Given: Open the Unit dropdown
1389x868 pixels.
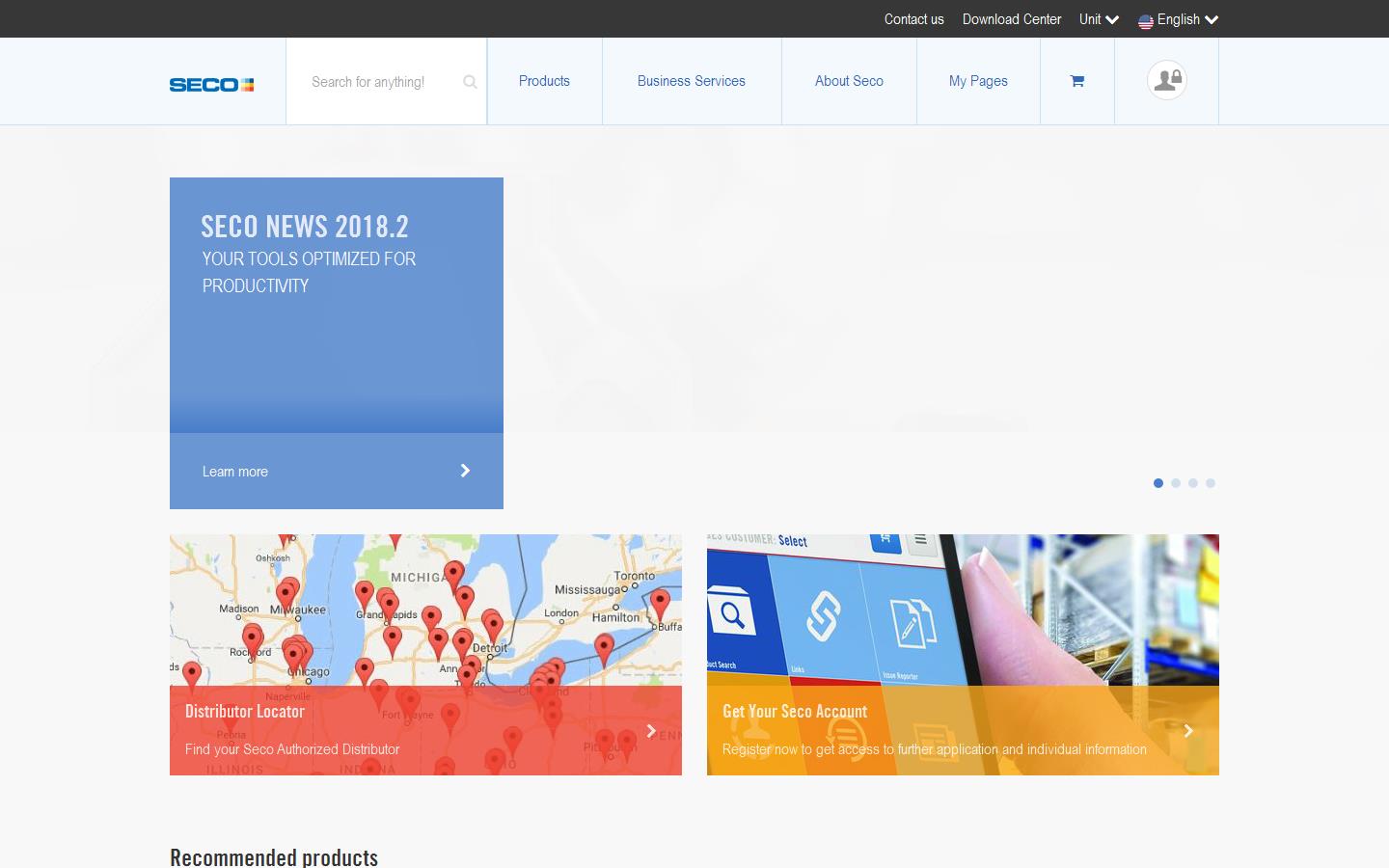Looking at the screenshot, I should 1099,19.
